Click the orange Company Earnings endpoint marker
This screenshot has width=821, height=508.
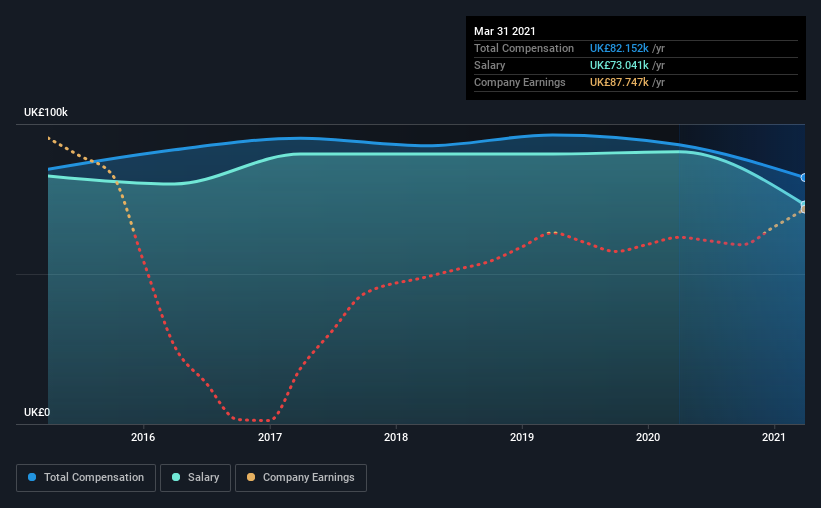804,209
